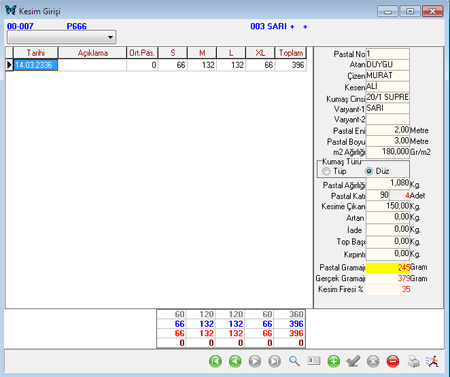Click the Pastal Eni field 2,00
This screenshot has height=377, width=450.
(387, 130)
